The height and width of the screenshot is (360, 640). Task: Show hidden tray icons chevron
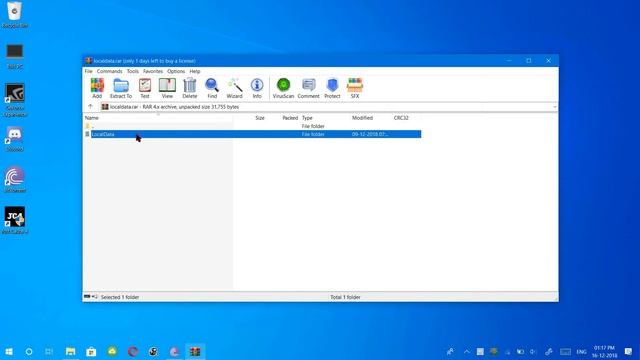(467, 351)
